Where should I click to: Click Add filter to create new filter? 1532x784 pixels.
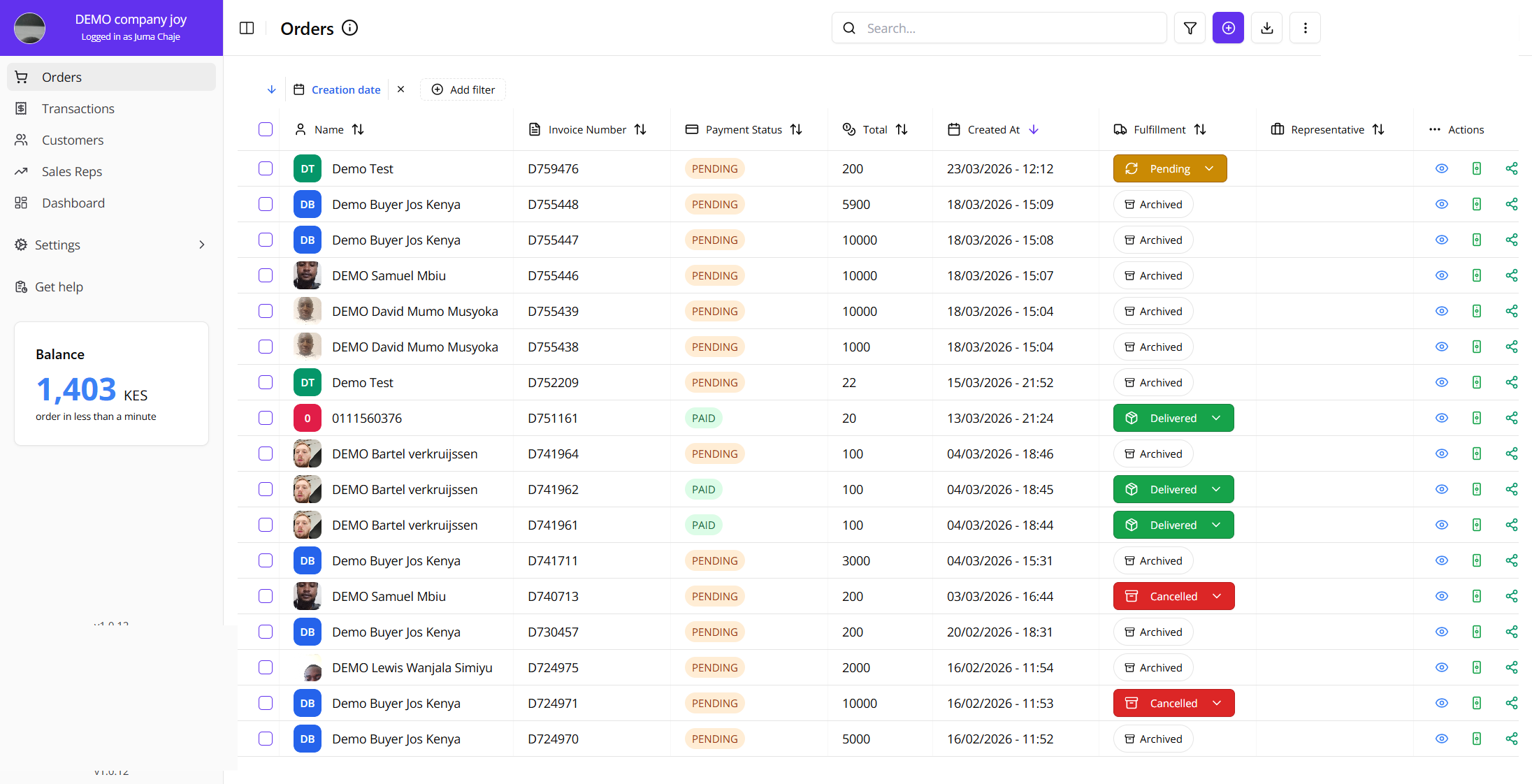click(463, 89)
